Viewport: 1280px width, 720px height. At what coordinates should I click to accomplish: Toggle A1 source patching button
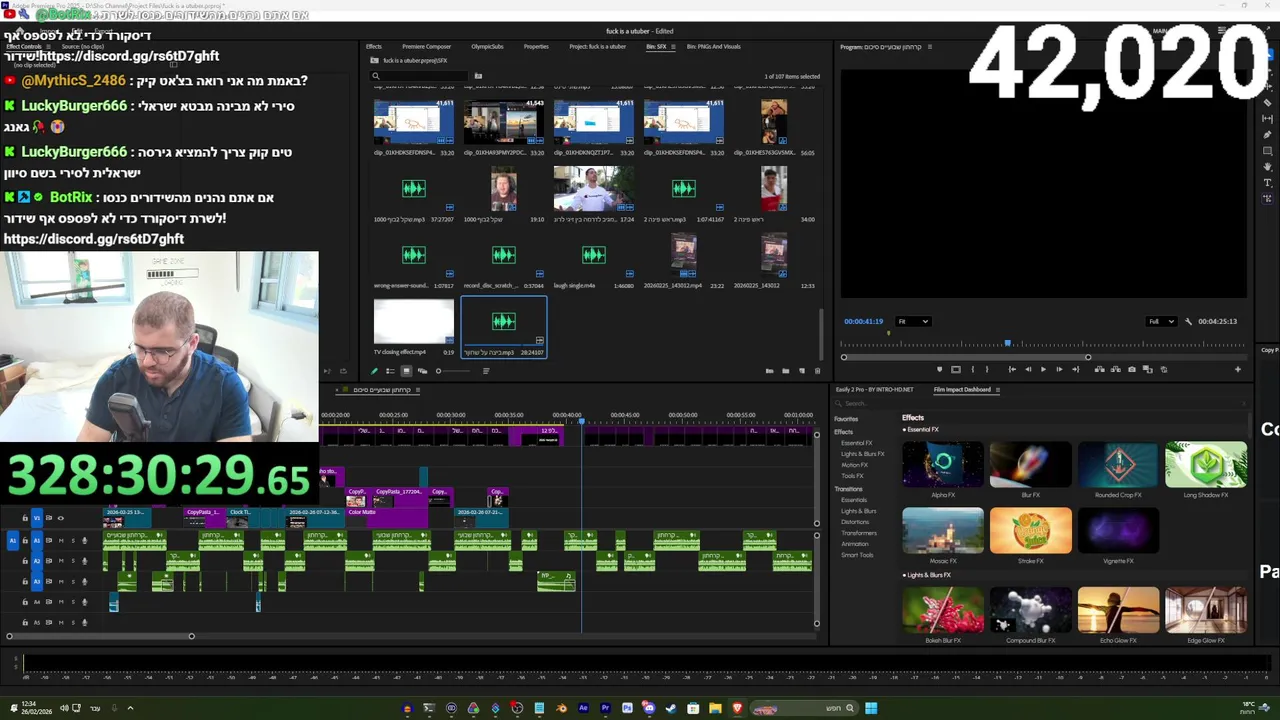coord(13,541)
